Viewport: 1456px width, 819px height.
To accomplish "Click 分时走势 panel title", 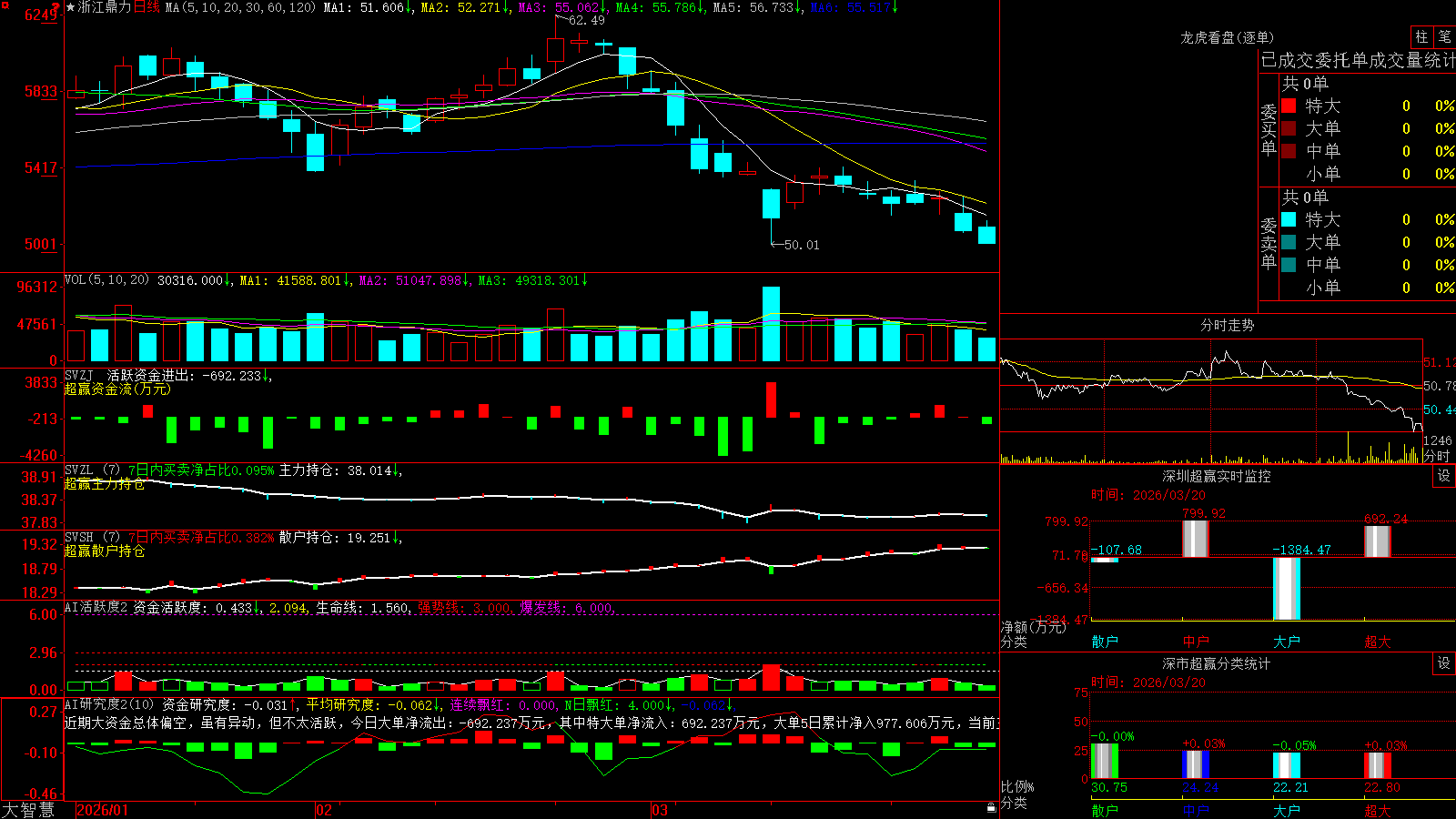I will pos(1227,325).
